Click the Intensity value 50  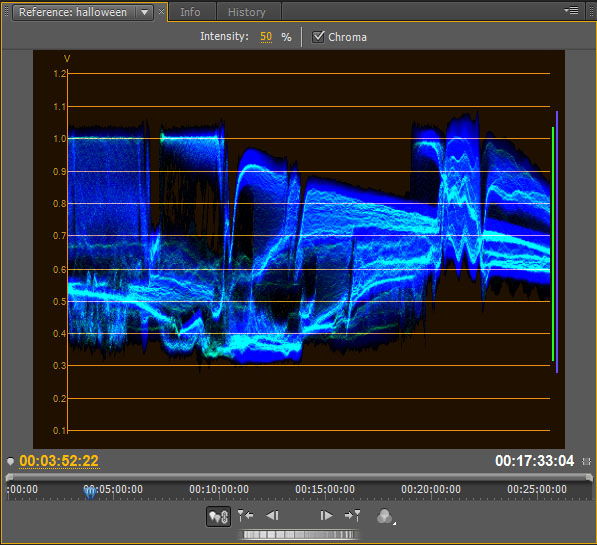tap(266, 37)
